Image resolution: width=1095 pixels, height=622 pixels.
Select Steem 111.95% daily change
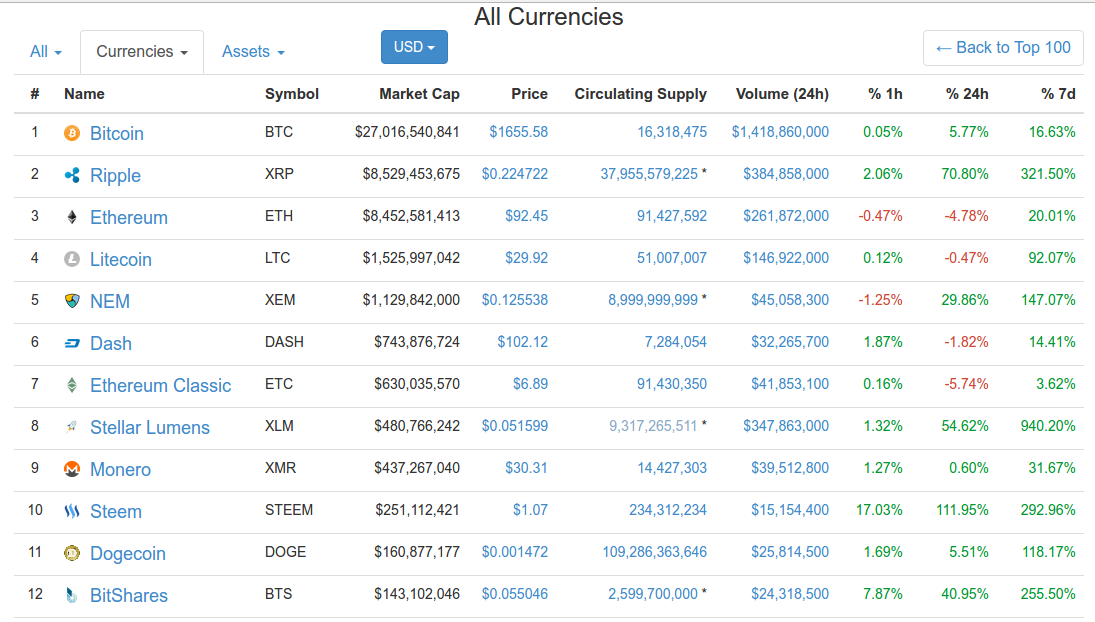(x=962, y=510)
